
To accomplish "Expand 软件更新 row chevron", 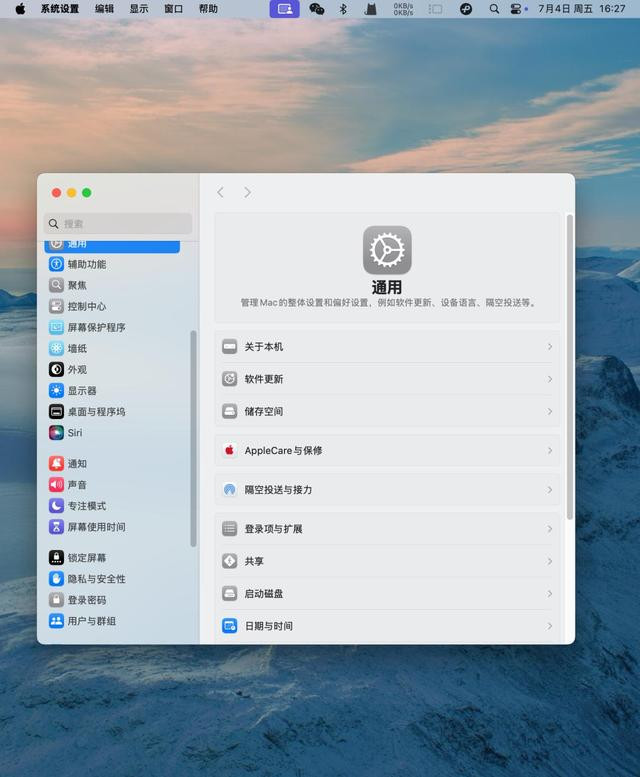I will click(x=550, y=379).
